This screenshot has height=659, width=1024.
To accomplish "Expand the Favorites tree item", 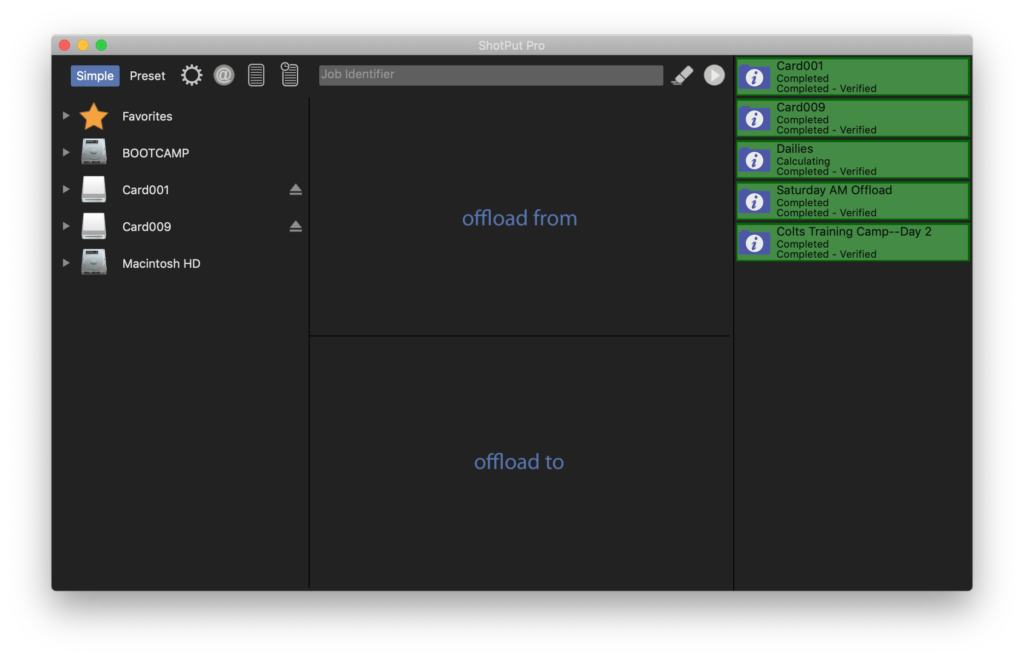I will pos(65,115).
